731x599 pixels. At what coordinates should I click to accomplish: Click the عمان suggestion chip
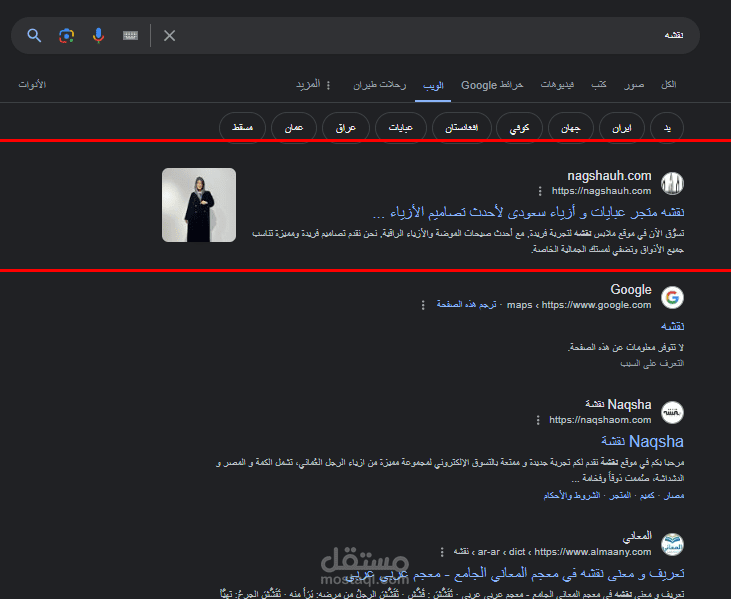click(x=294, y=127)
